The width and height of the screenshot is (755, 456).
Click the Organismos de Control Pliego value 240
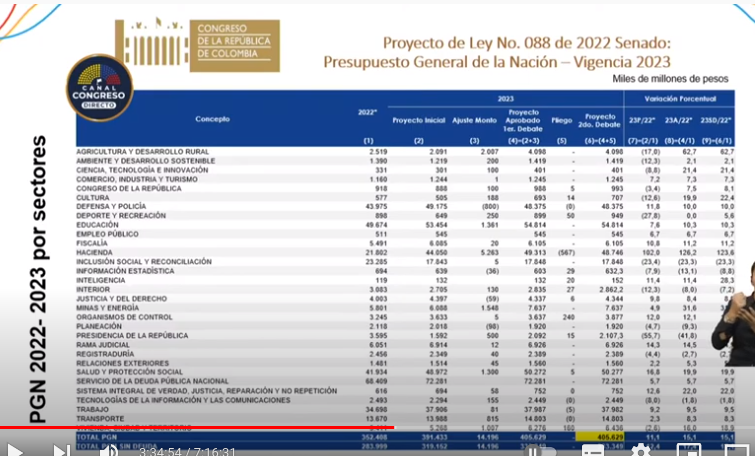569,317
